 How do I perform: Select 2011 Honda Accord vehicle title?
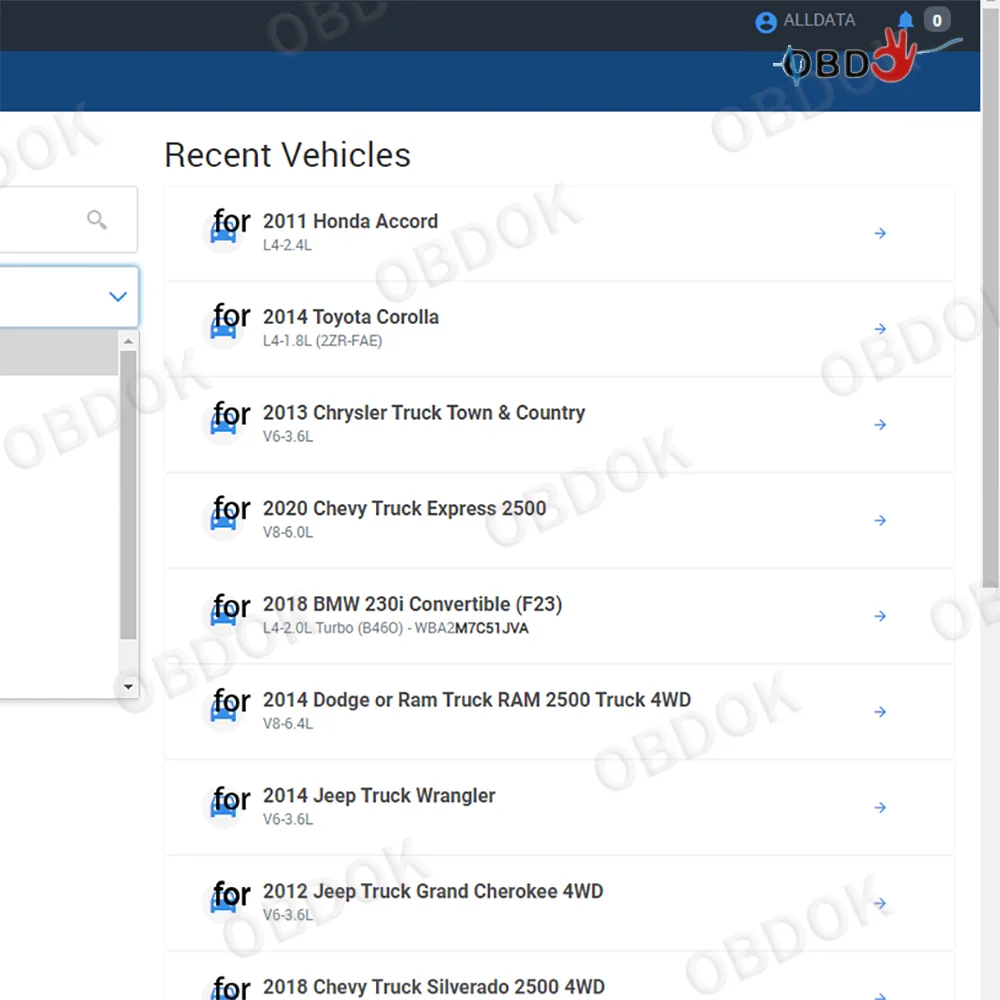[350, 221]
